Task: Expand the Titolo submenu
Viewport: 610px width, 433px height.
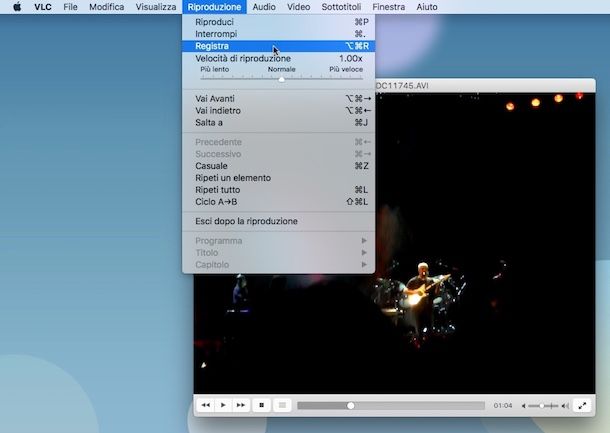Action: 279,252
